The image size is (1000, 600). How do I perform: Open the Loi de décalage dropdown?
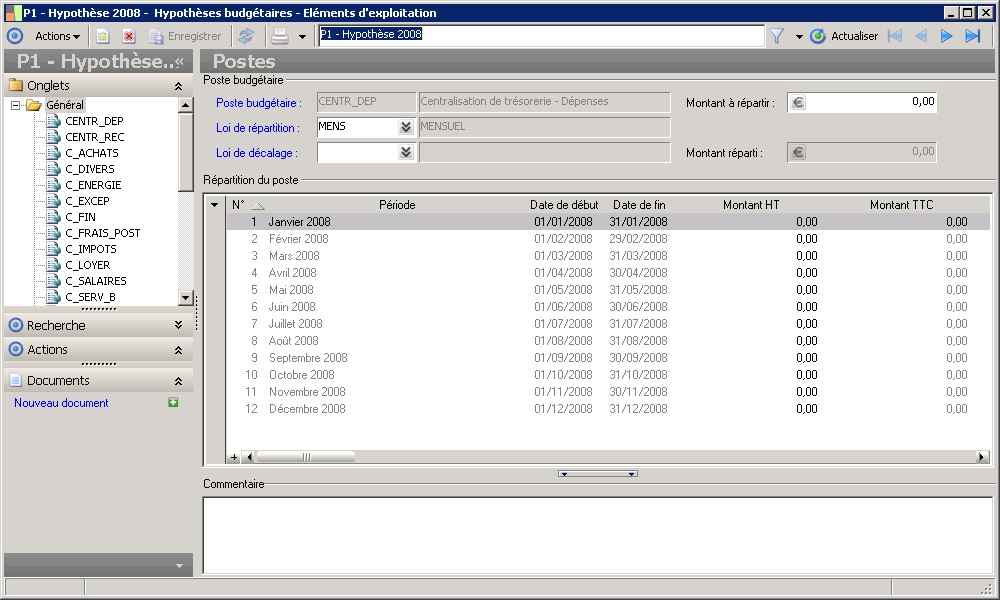pos(405,152)
